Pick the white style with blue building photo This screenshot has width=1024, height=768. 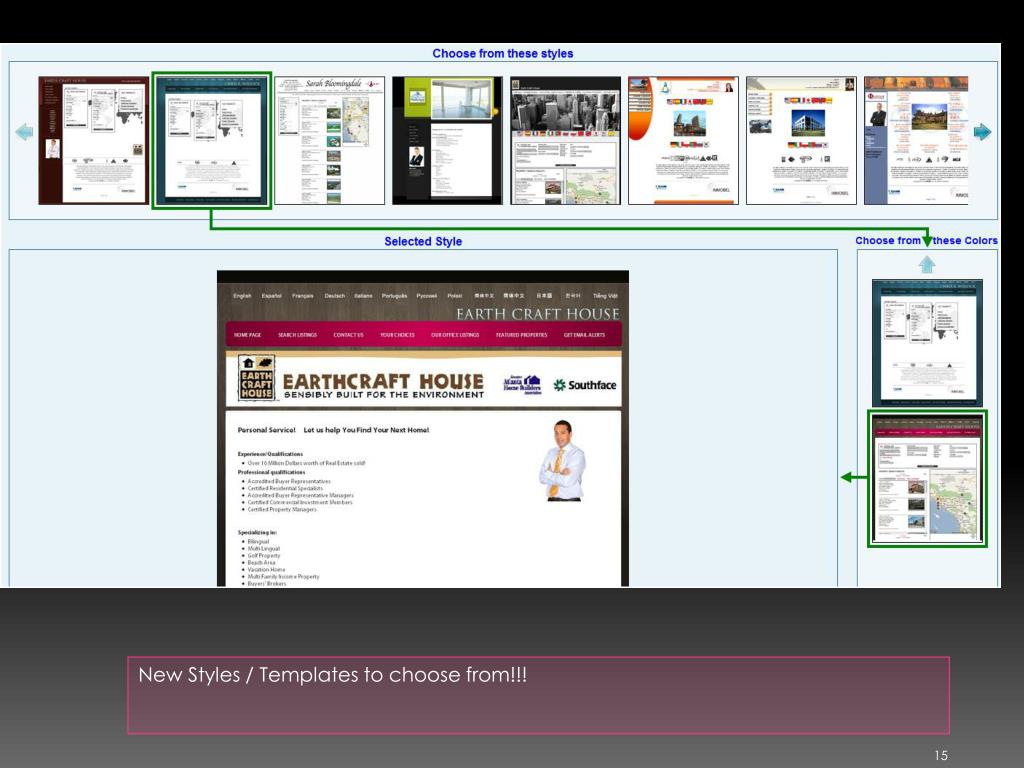click(801, 140)
